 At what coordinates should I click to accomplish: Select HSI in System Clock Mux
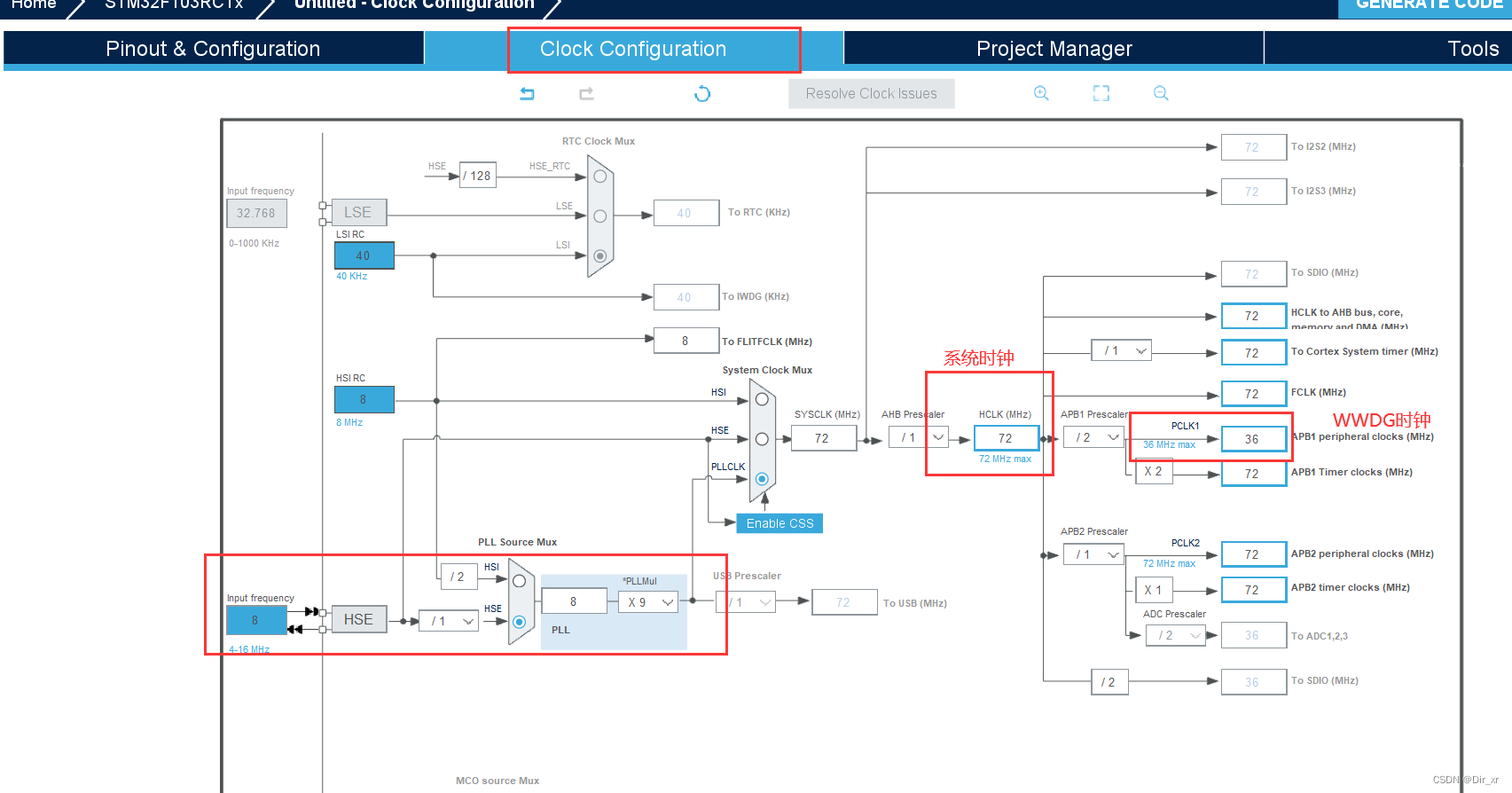point(762,399)
